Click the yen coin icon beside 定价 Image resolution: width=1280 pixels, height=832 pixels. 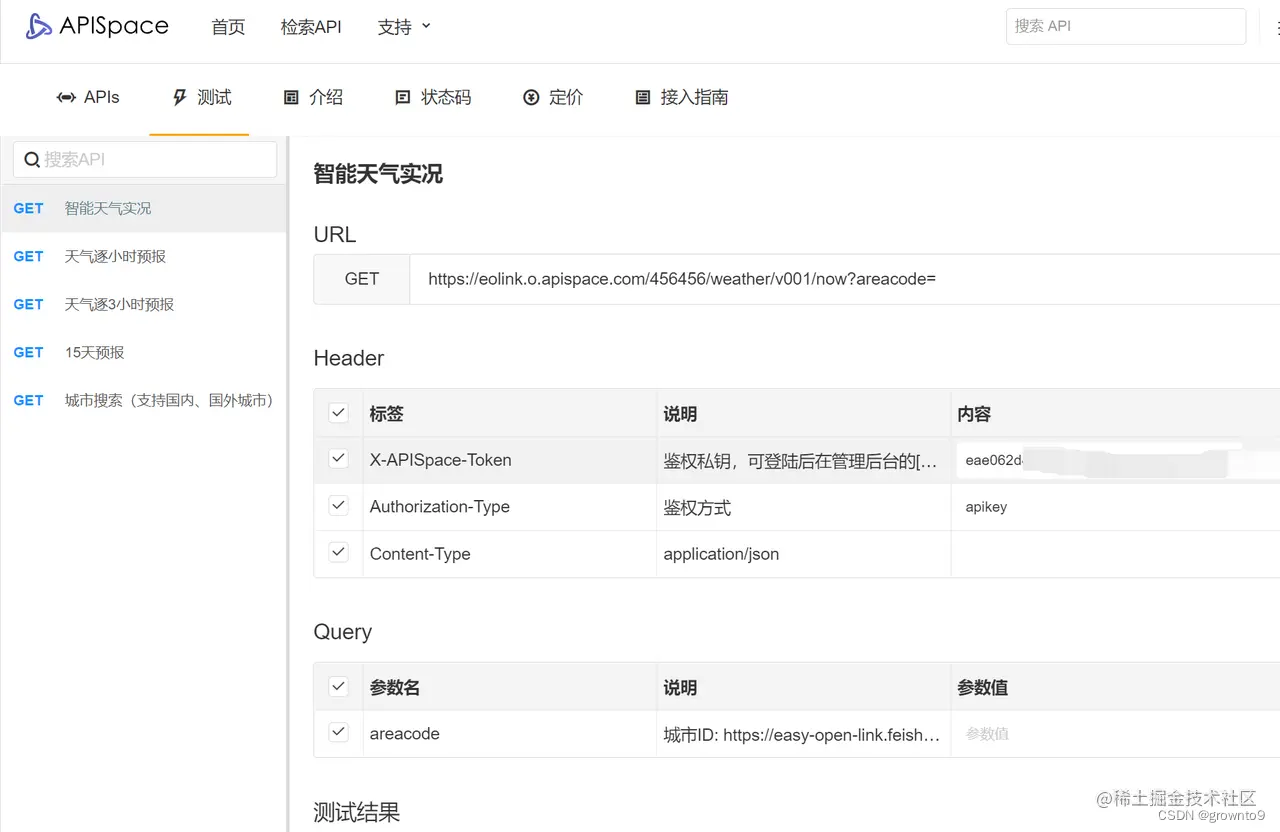tap(531, 97)
